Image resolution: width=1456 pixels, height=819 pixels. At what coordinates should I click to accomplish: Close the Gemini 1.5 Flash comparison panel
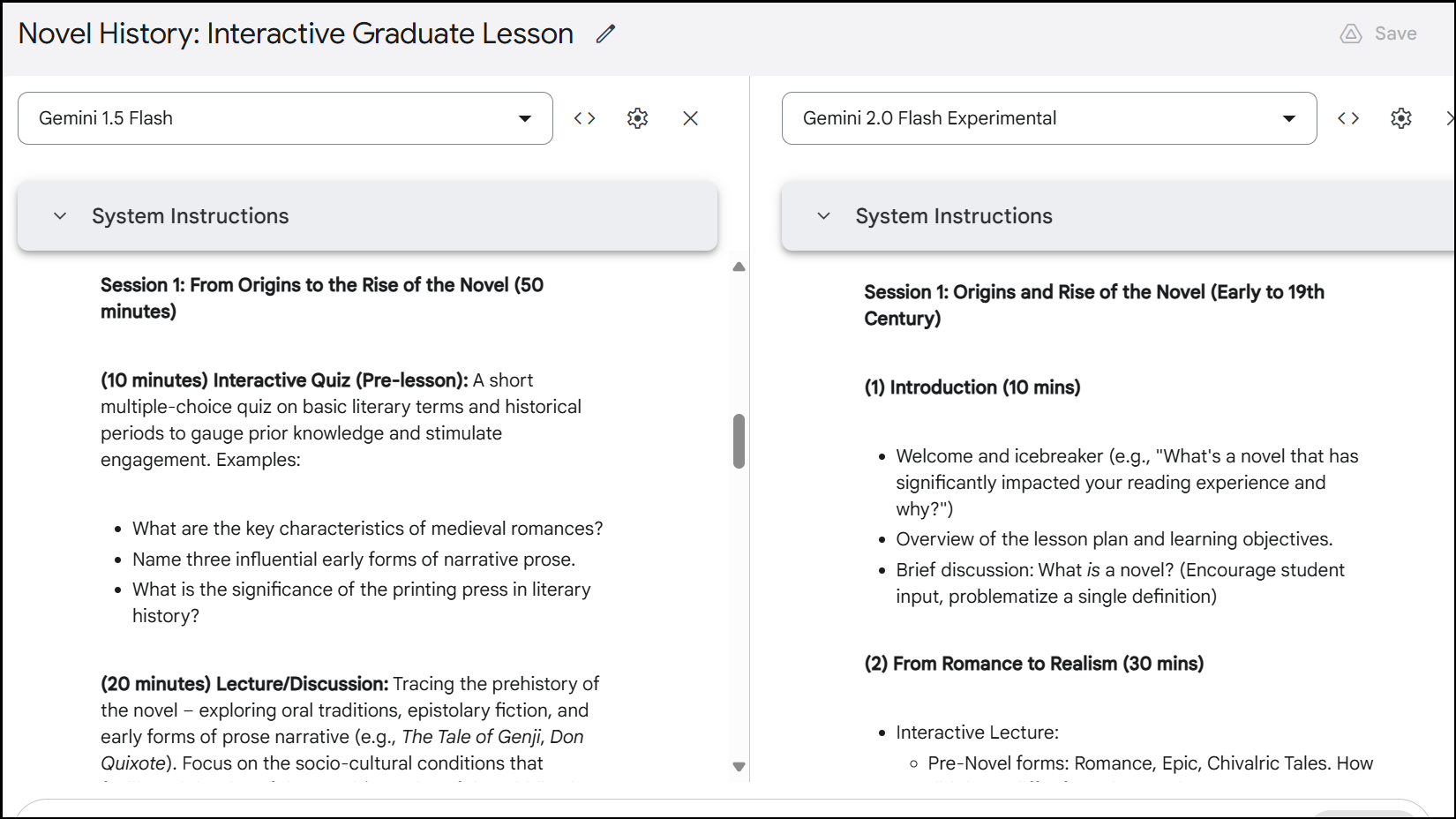(690, 118)
